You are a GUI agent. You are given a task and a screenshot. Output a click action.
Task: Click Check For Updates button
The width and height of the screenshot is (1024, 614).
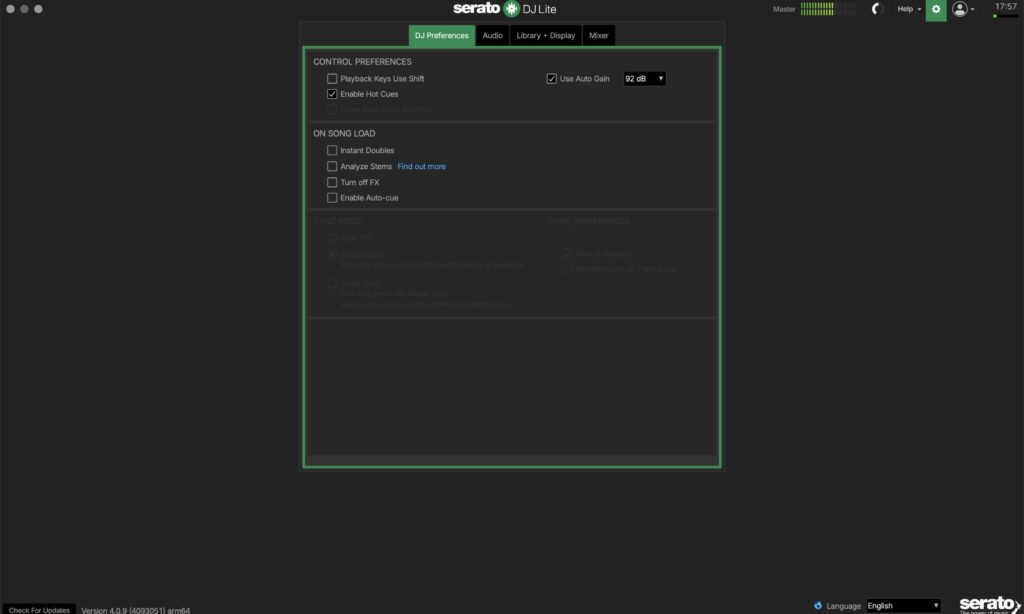(x=39, y=609)
